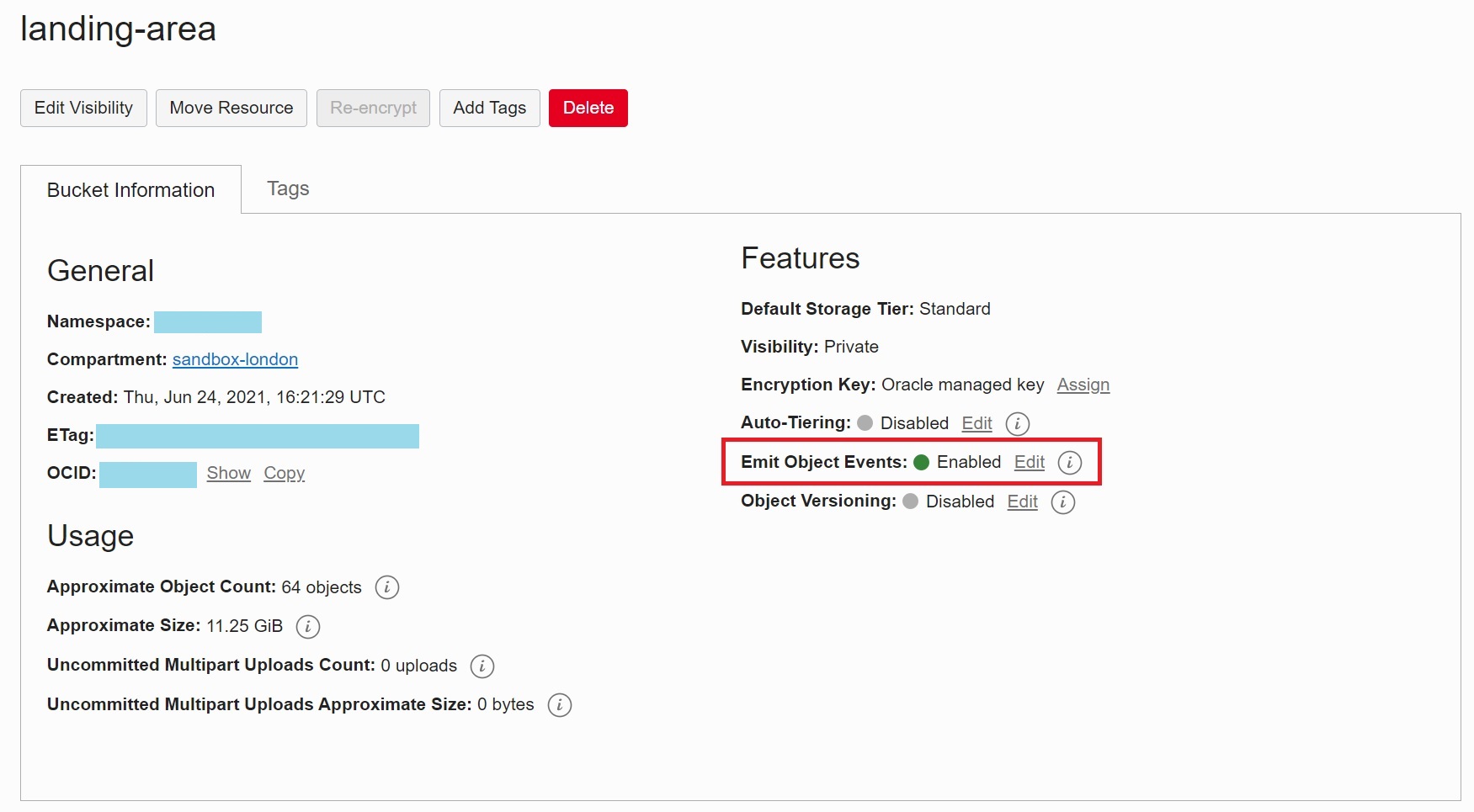This screenshot has height=812, width=1474.
Task: Switch to the Tags tab
Action: click(287, 188)
